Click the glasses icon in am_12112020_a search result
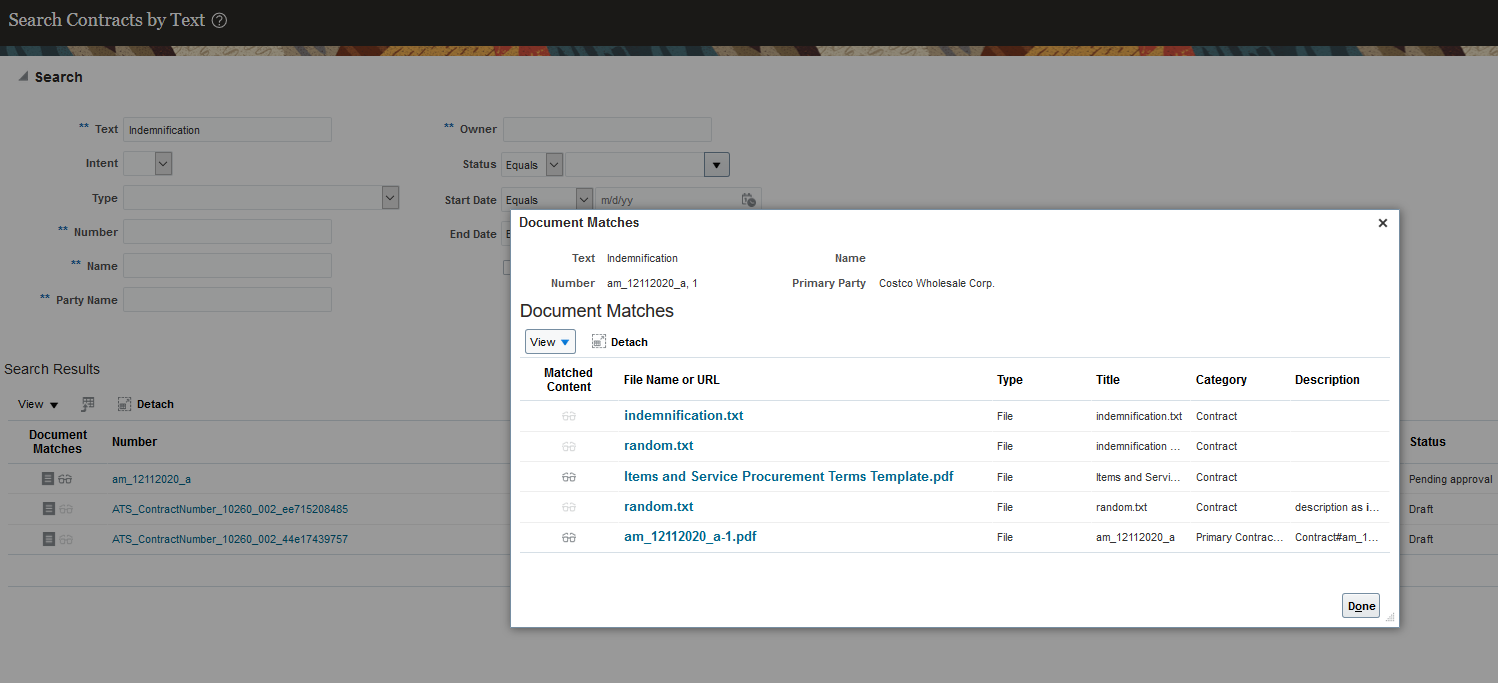The height and width of the screenshot is (683, 1498). pos(65,479)
